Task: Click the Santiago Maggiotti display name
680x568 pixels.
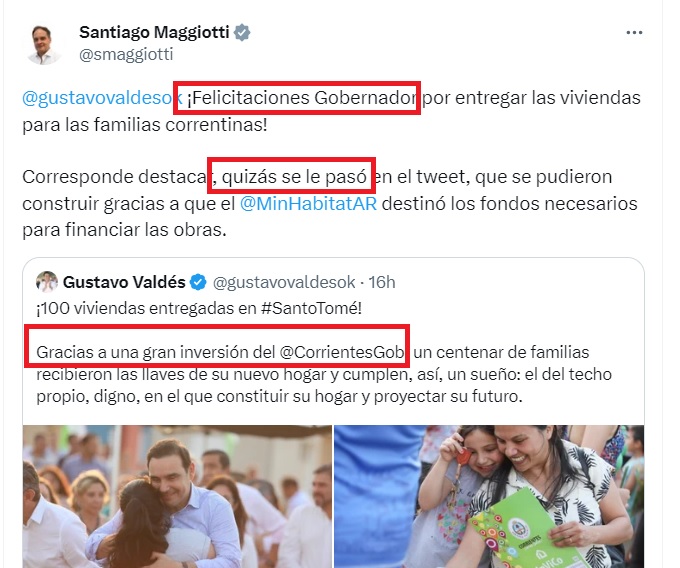Action: 154,32
